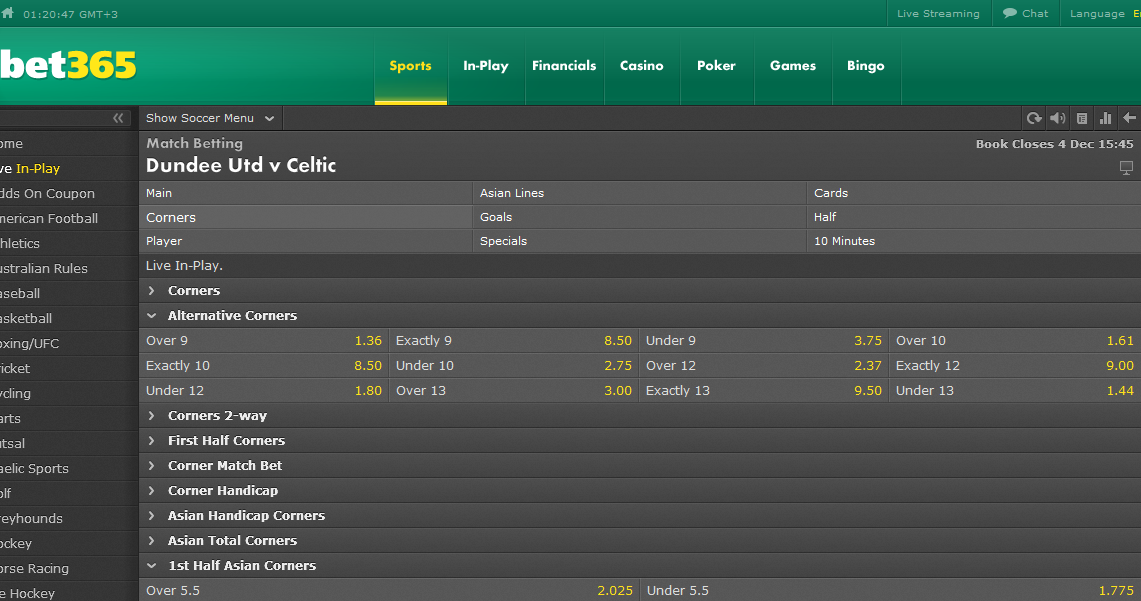The image size is (1141, 601).
Task: Expand the Corners market section
Action: [x=640, y=290]
